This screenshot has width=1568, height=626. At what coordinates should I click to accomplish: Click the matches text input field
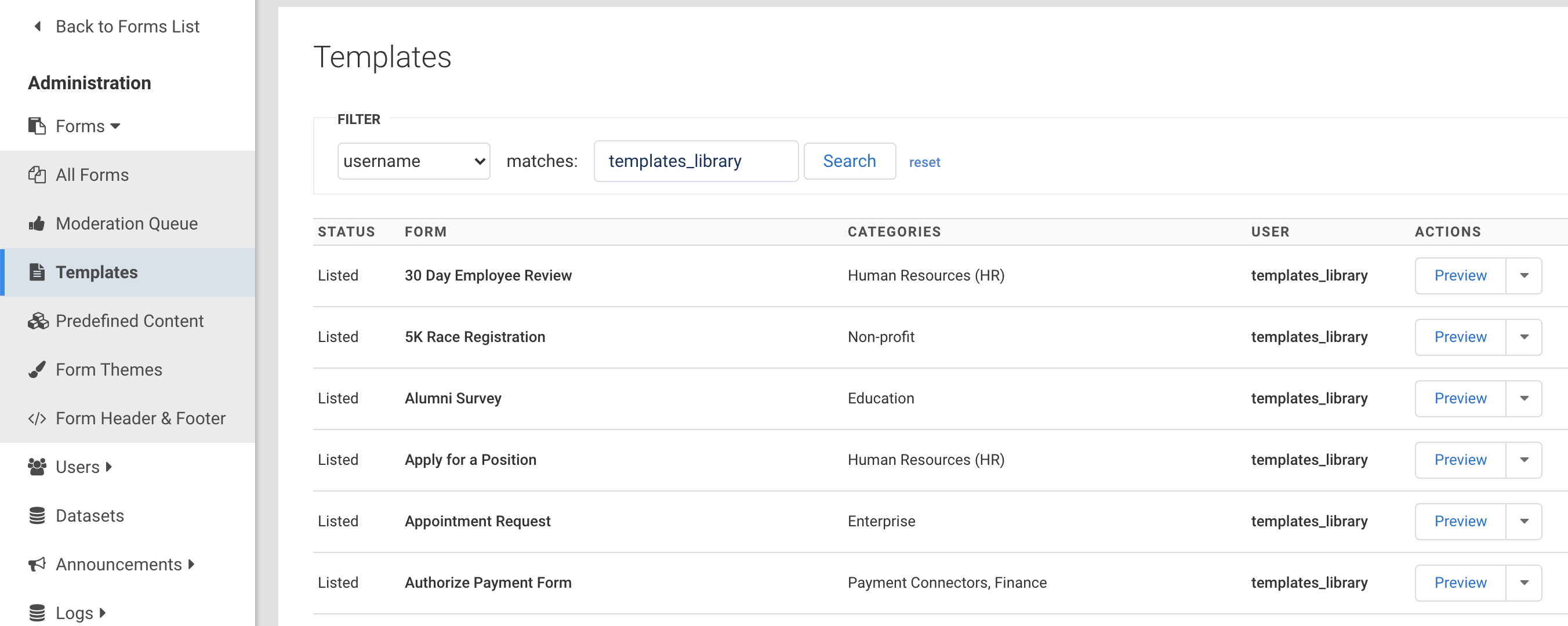point(695,161)
